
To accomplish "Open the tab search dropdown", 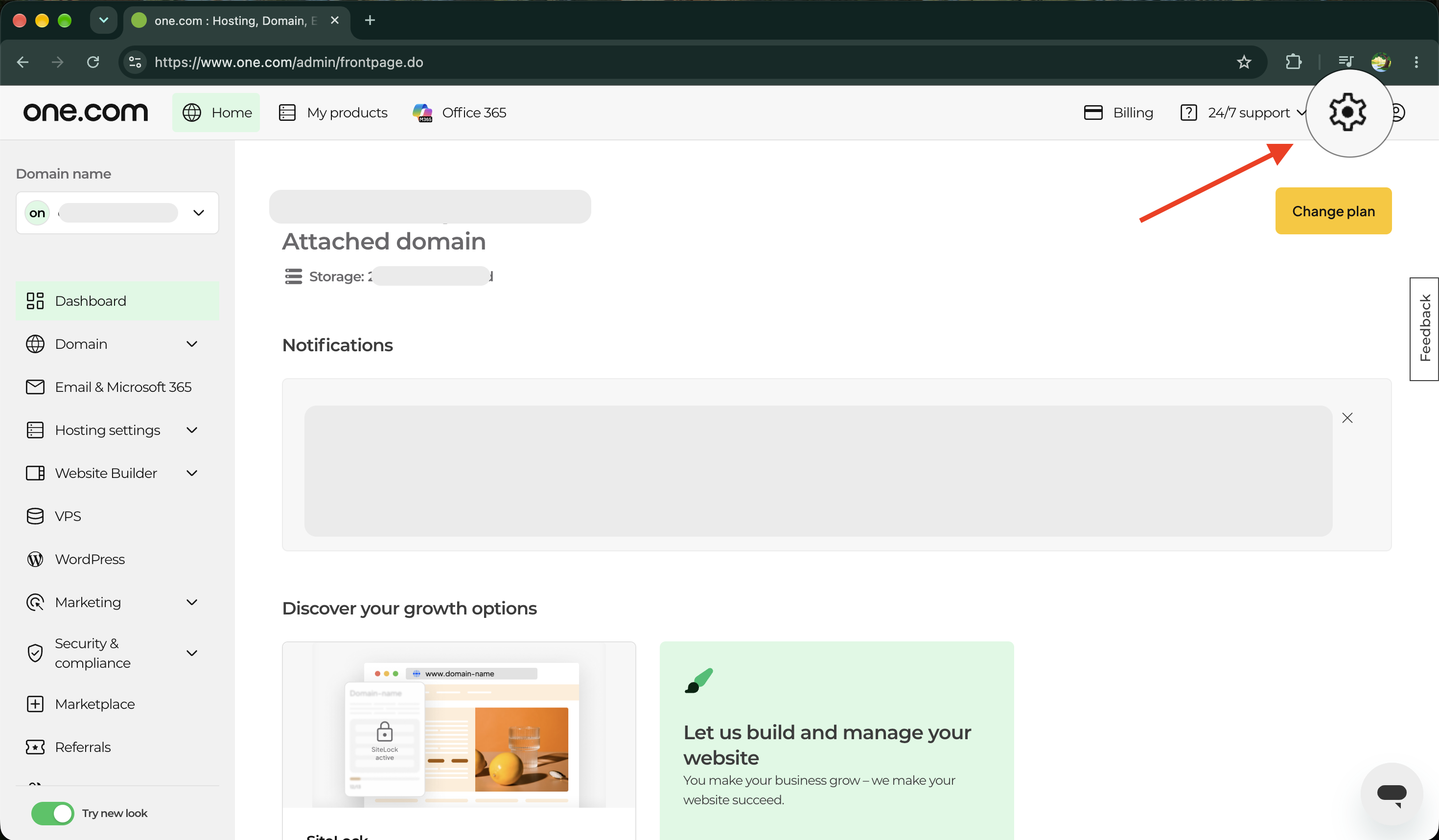I will coord(103,21).
